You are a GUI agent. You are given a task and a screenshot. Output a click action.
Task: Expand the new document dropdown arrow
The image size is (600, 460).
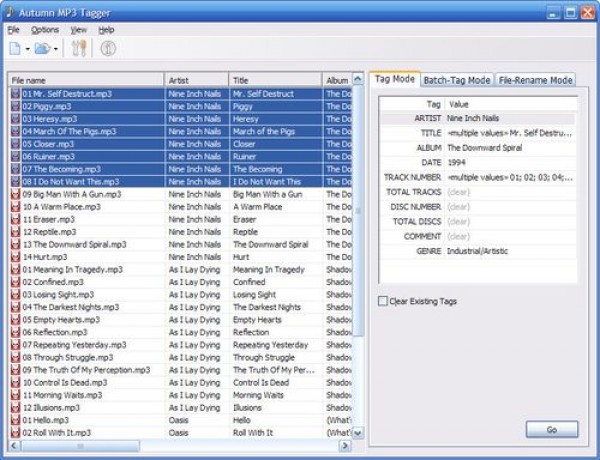27,49
